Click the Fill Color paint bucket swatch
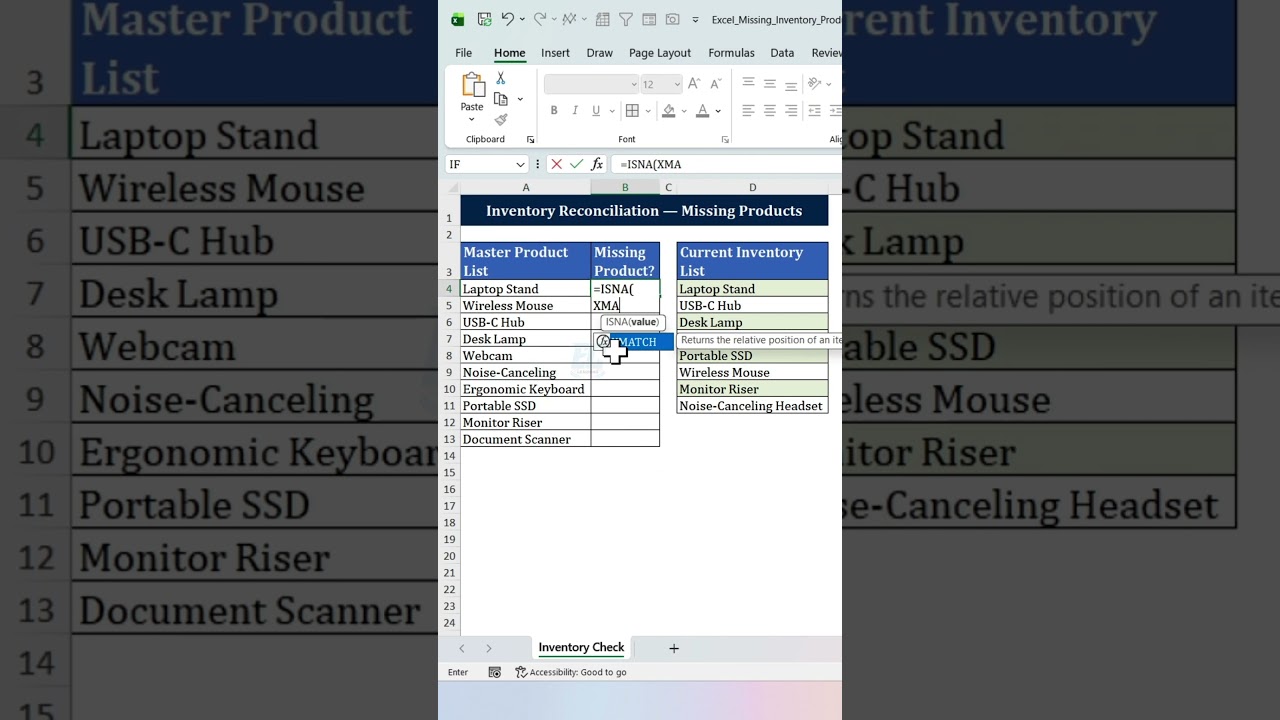The width and height of the screenshot is (1280, 720). point(668,110)
